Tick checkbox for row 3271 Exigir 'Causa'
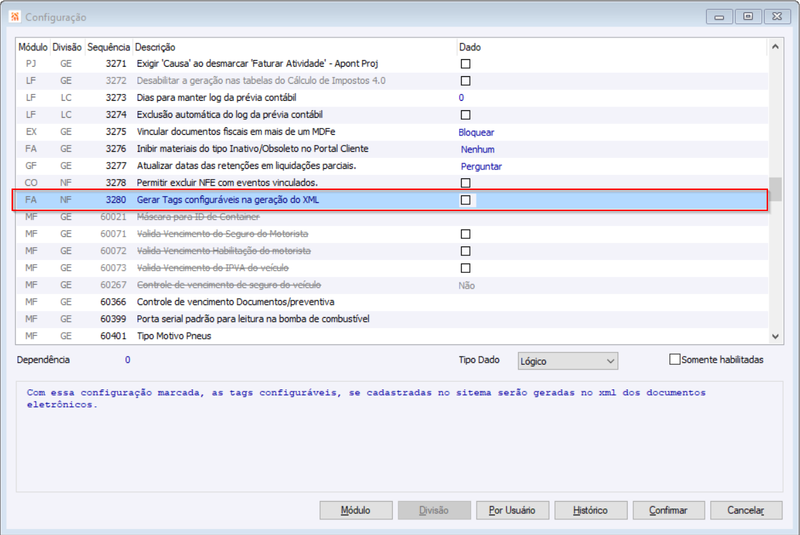The height and width of the screenshot is (535, 800). click(465, 64)
